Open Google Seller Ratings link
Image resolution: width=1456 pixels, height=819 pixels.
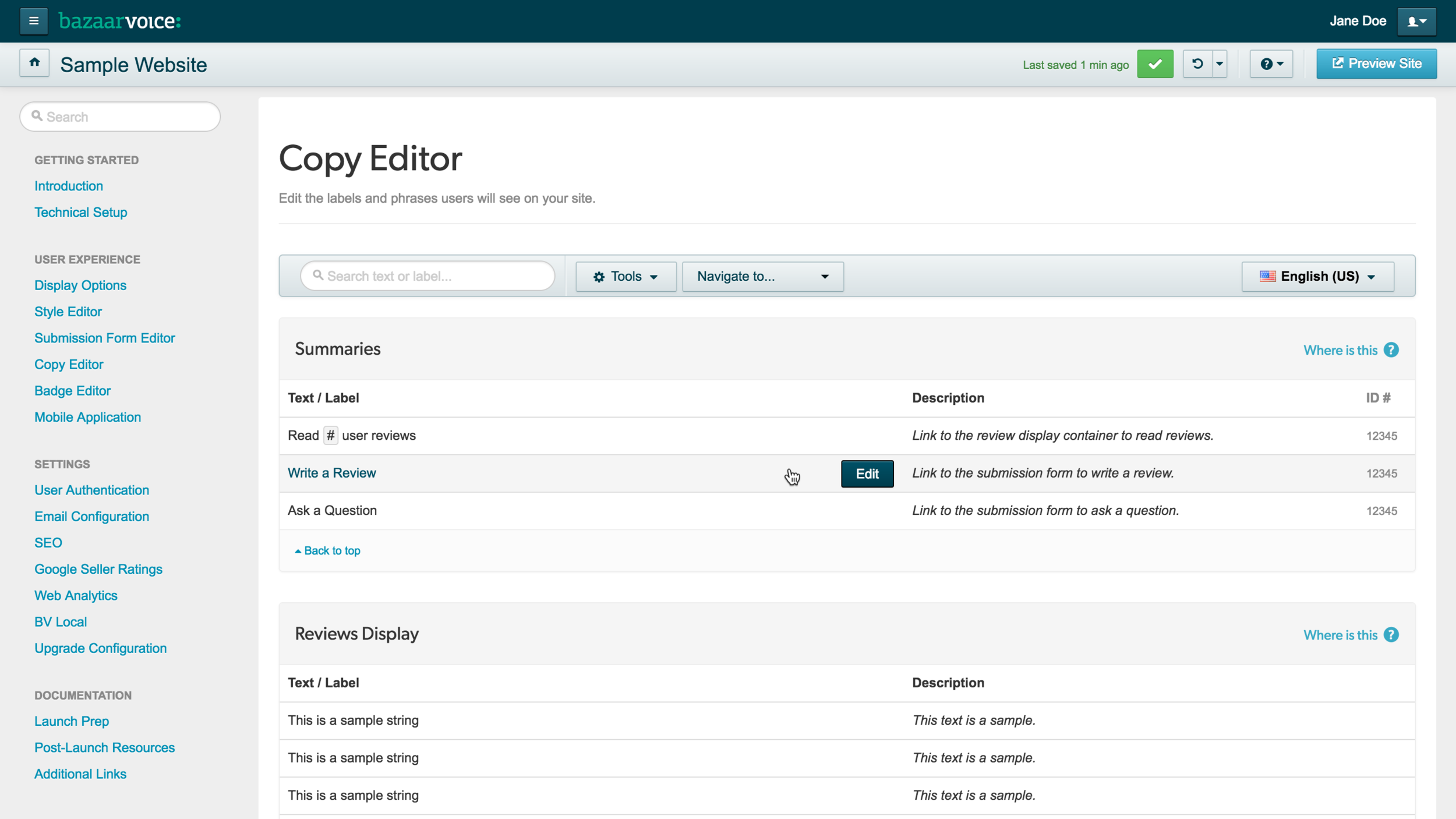pos(98,569)
